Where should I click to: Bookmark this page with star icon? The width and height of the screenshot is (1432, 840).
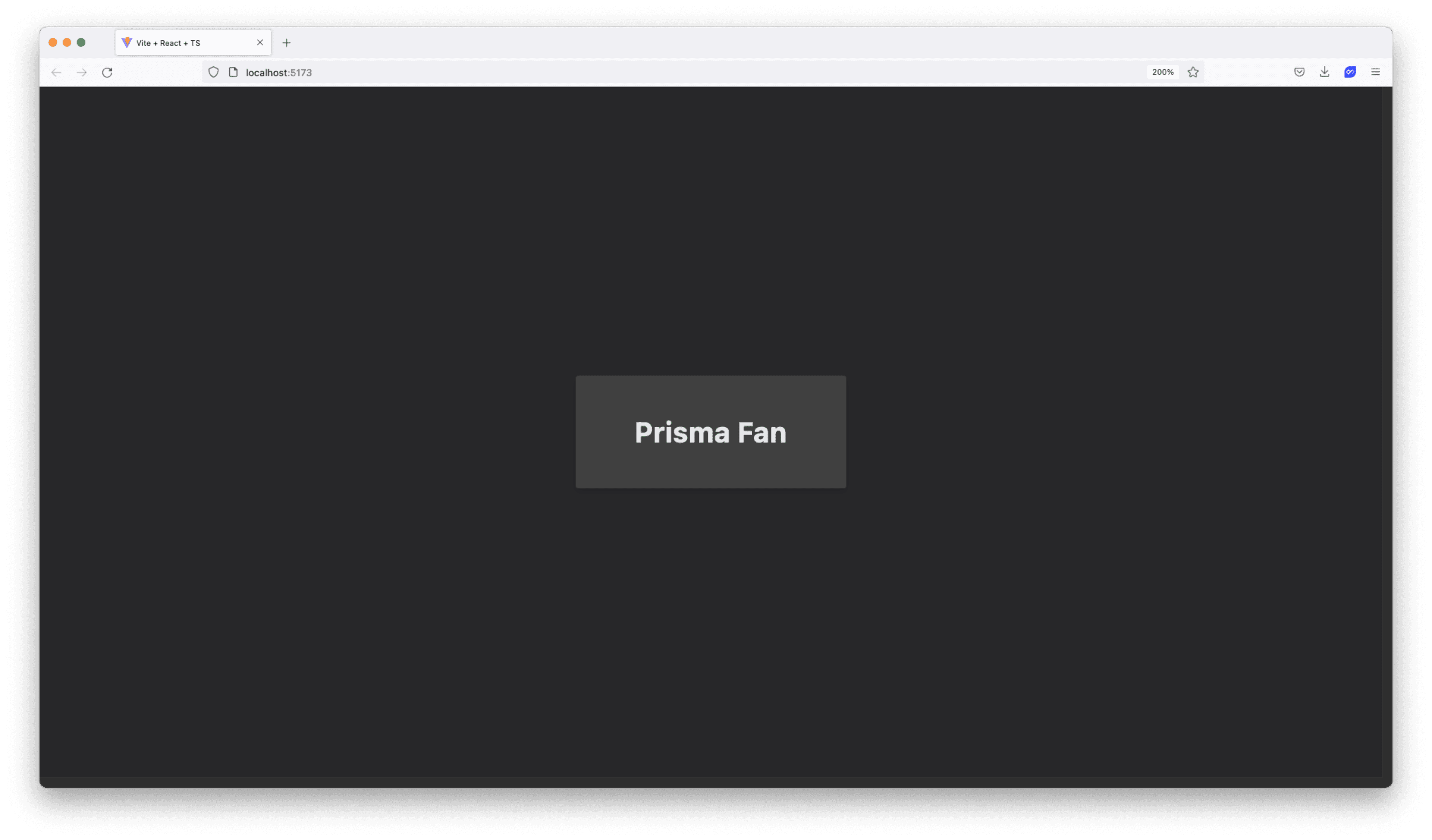(1193, 72)
